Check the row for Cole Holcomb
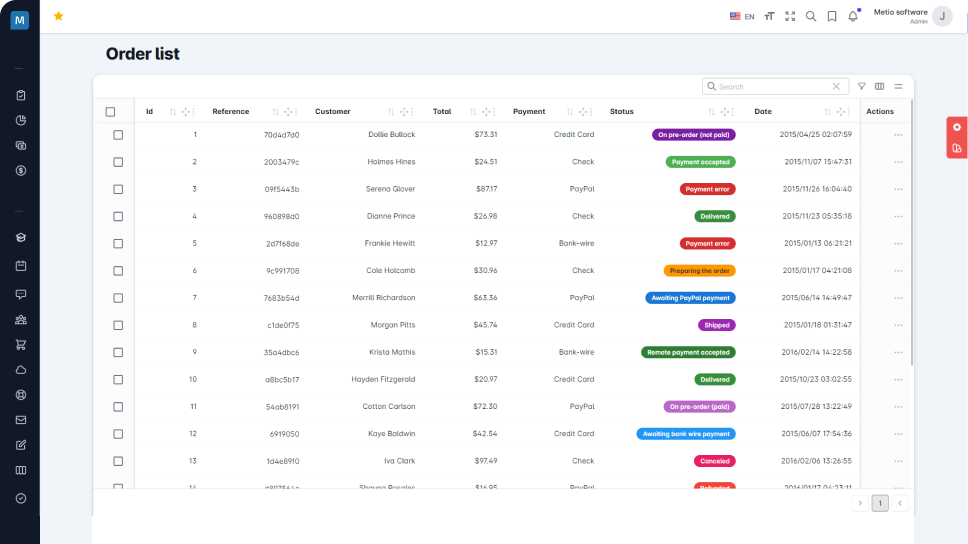Image resolution: width=968 pixels, height=544 pixels. click(x=118, y=270)
